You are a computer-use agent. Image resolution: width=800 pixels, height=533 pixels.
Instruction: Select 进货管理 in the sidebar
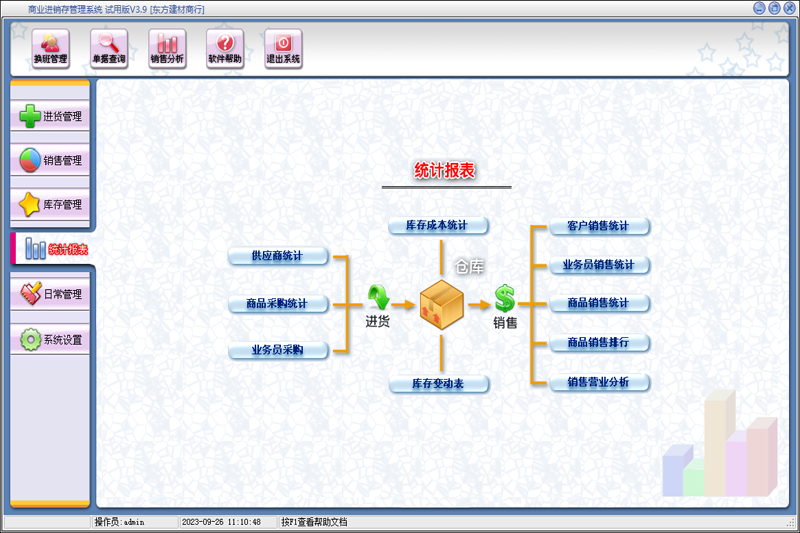pos(50,116)
